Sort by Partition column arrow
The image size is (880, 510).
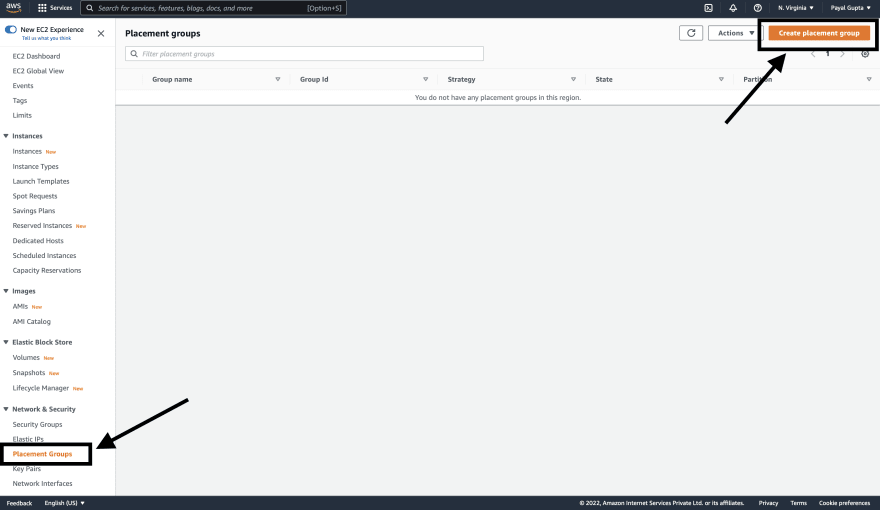point(869,79)
